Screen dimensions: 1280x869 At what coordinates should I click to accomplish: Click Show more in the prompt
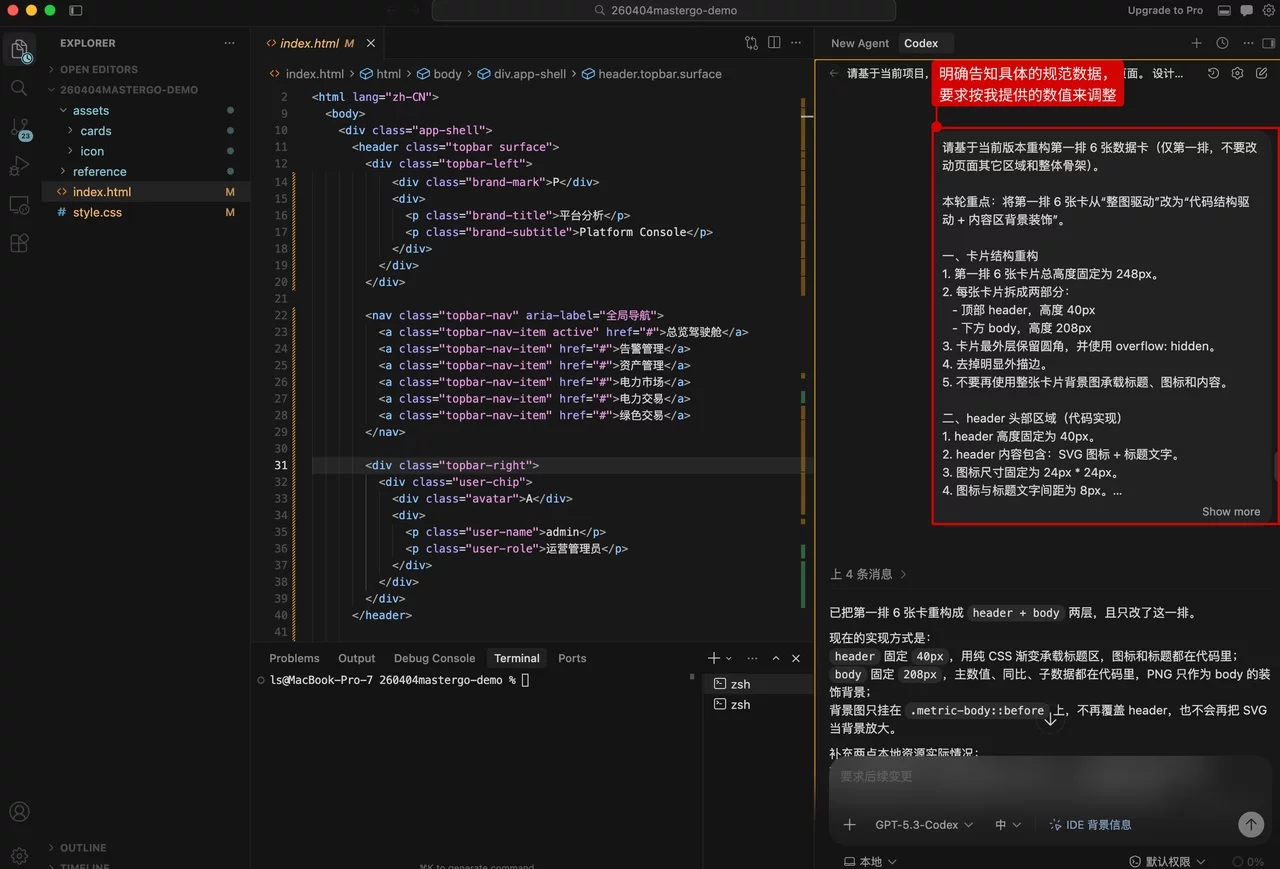(x=1230, y=511)
